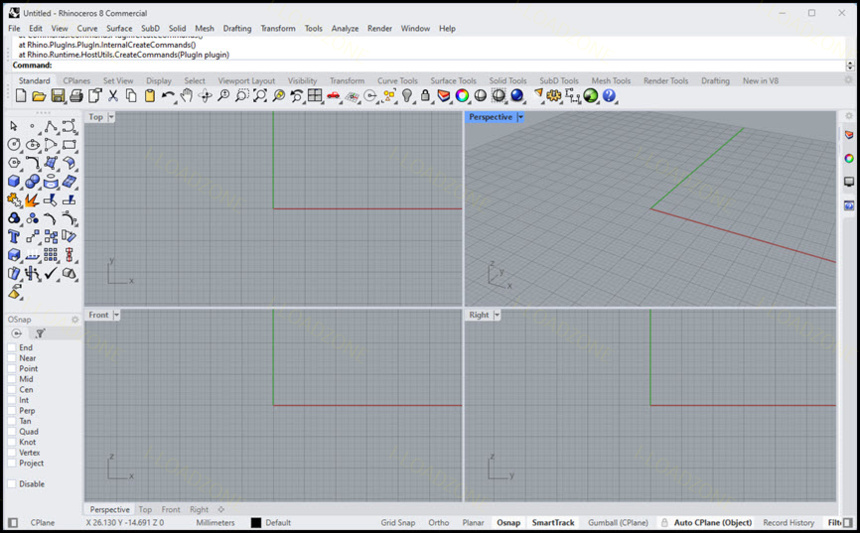Click the Explode tool in sidebar

click(32, 200)
